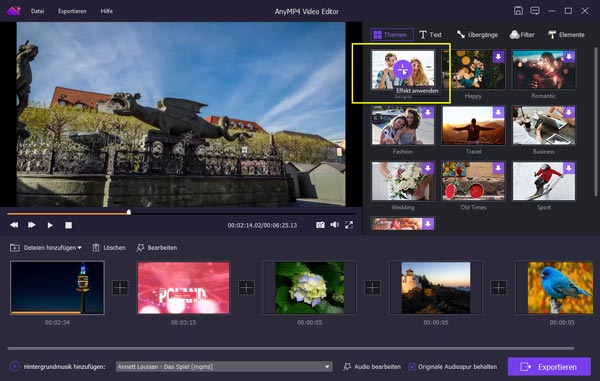Open the Hilfe menu

point(106,11)
